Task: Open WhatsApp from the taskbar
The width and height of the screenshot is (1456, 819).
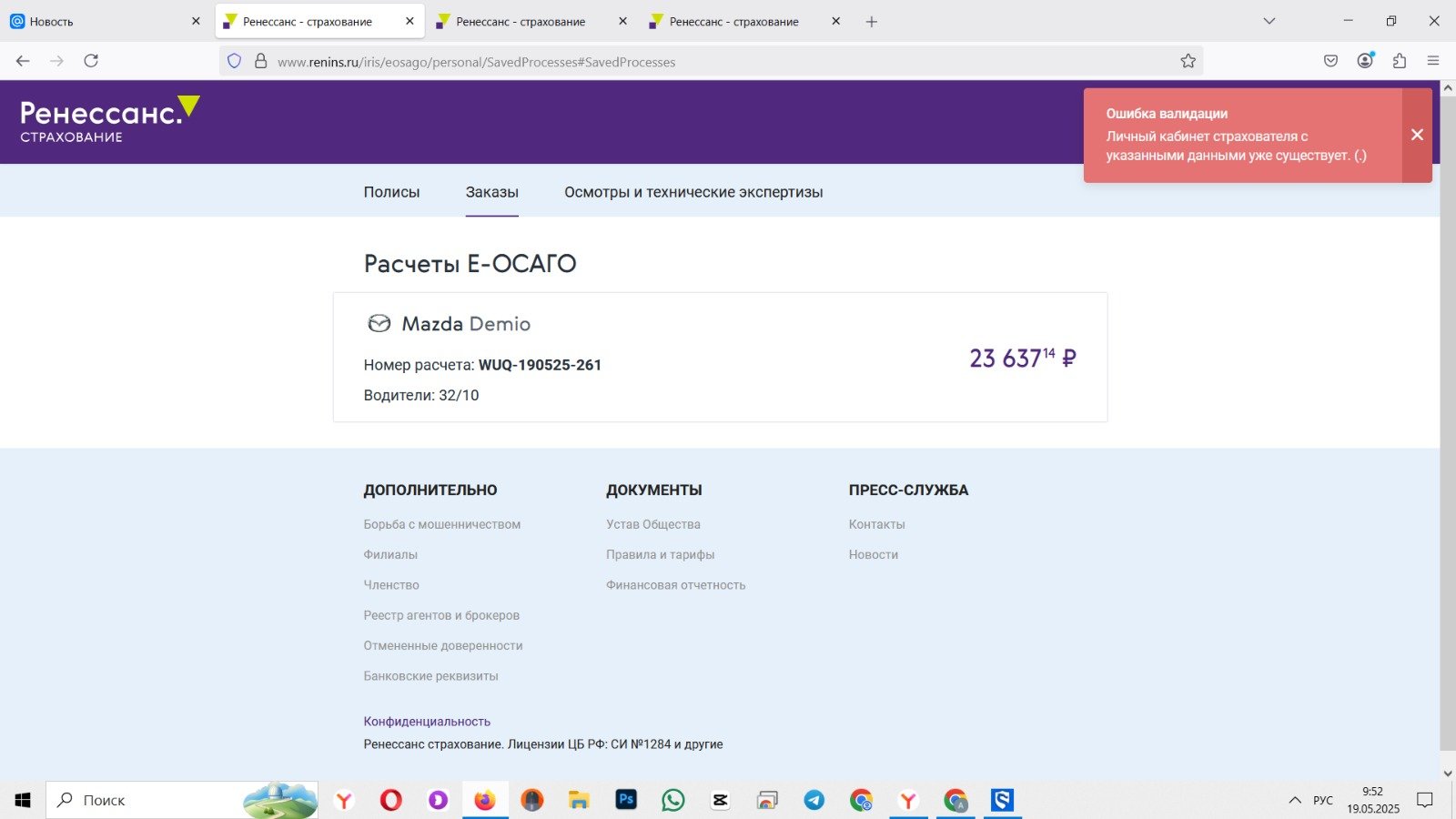Action: (673, 800)
